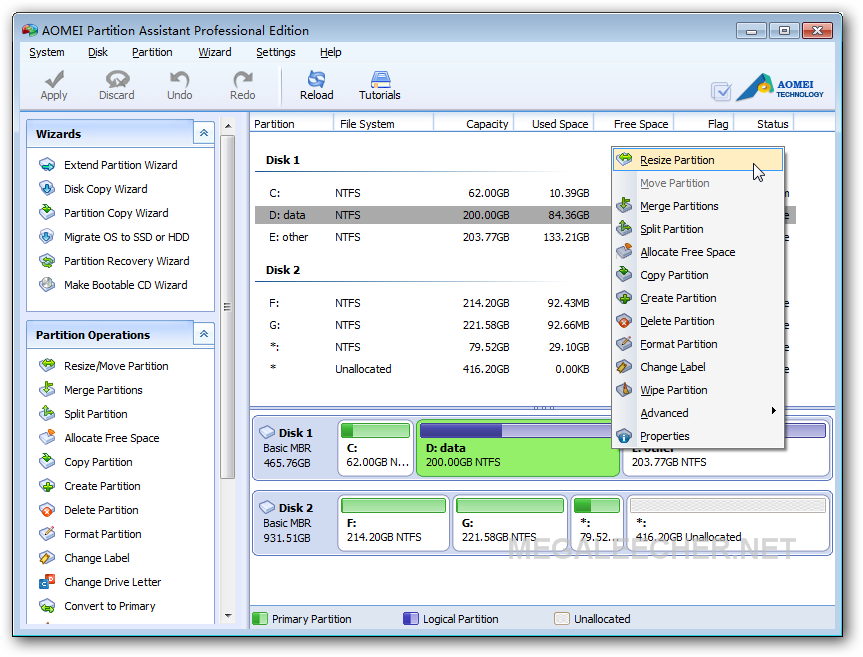The width and height of the screenshot is (863, 657).
Task: Collapse the Partition Operations panel
Action: tap(204, 334)
